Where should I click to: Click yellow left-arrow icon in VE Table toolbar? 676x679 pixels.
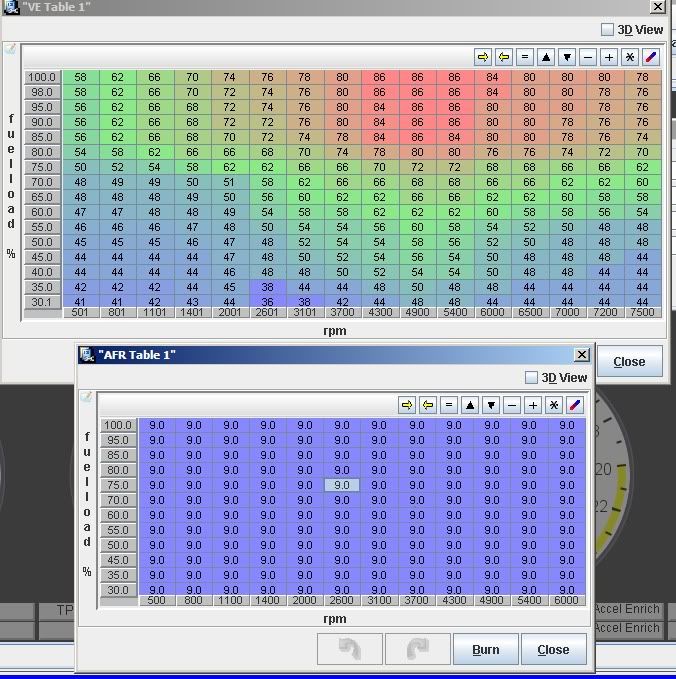504,57
